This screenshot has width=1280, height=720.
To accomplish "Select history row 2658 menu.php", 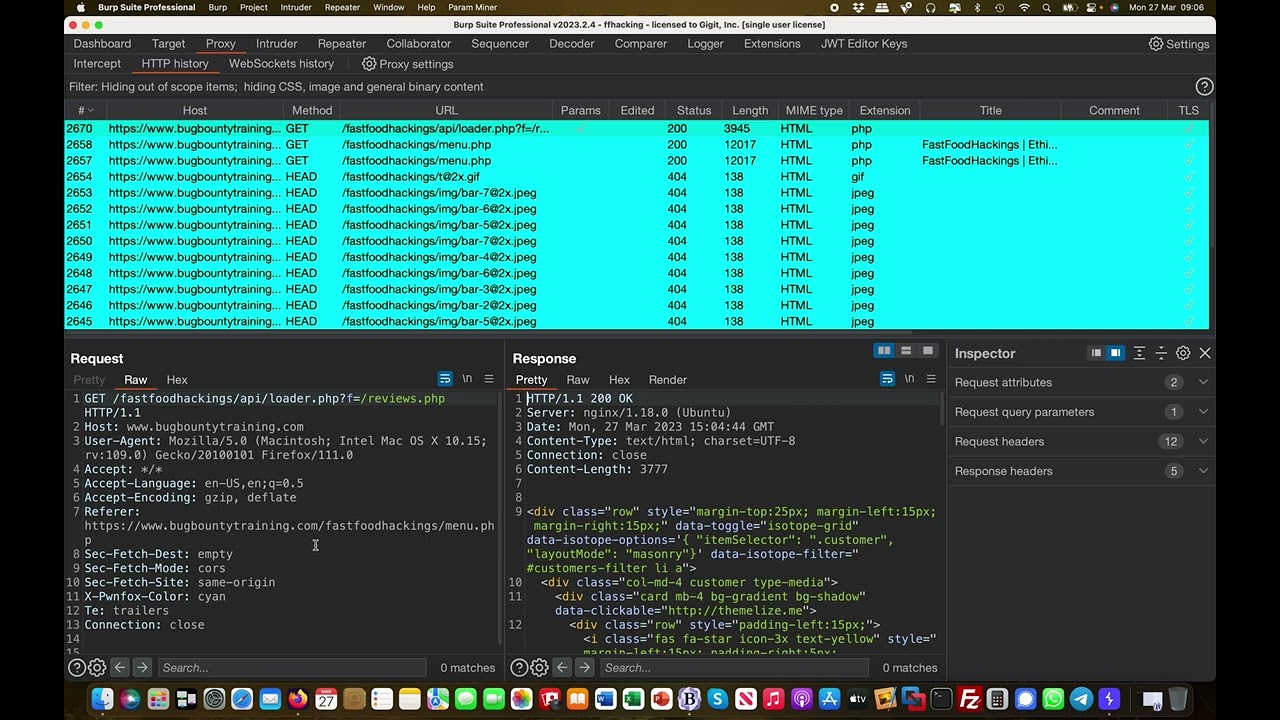I will (x=637, y=145).
